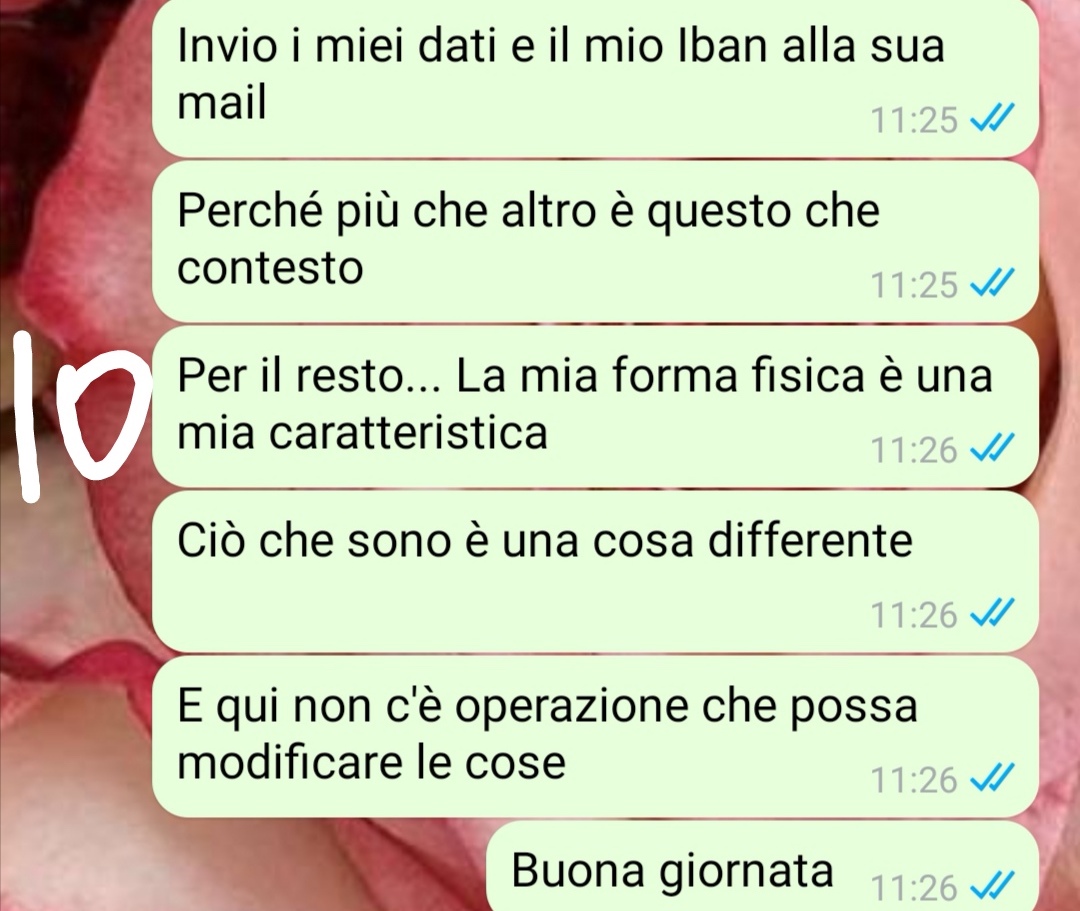Viewport: 1080px width, 911px height.
Task: Select the "Buona giornata" message bubble
Action: pos(762,867)
